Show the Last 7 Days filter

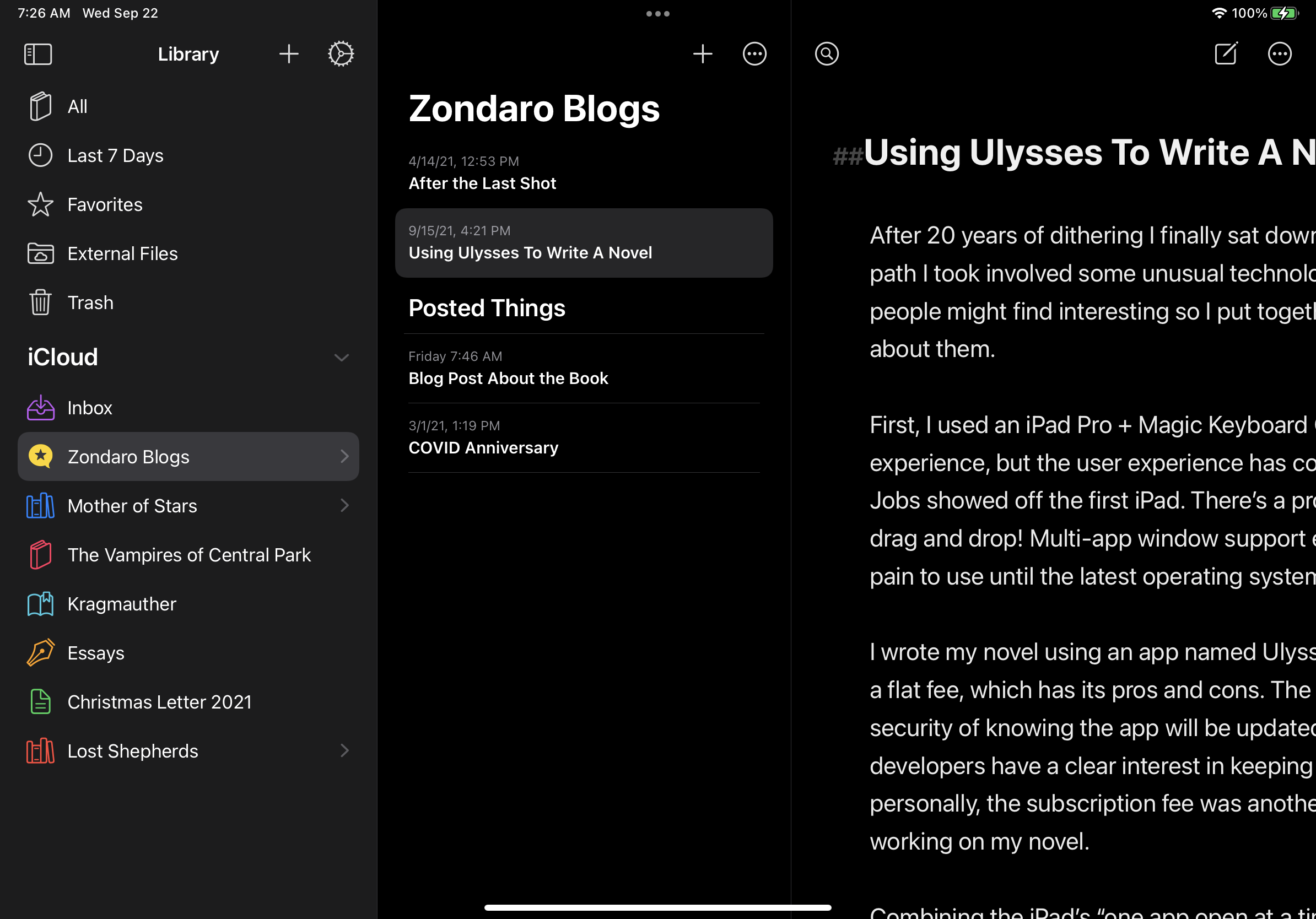[115, 155]
